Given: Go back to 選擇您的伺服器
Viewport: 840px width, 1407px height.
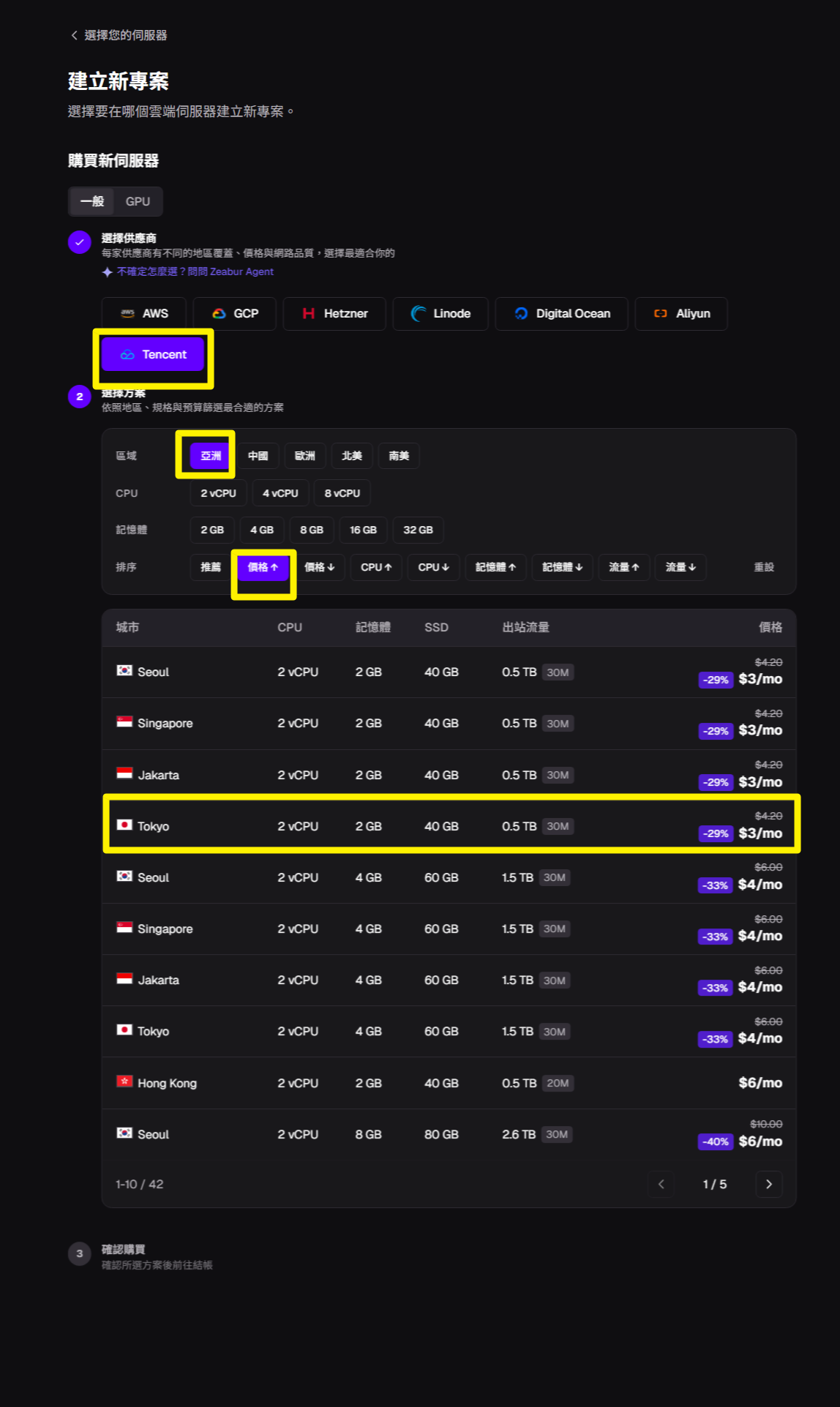Looking at the screenshot, I should pos(119,35).
